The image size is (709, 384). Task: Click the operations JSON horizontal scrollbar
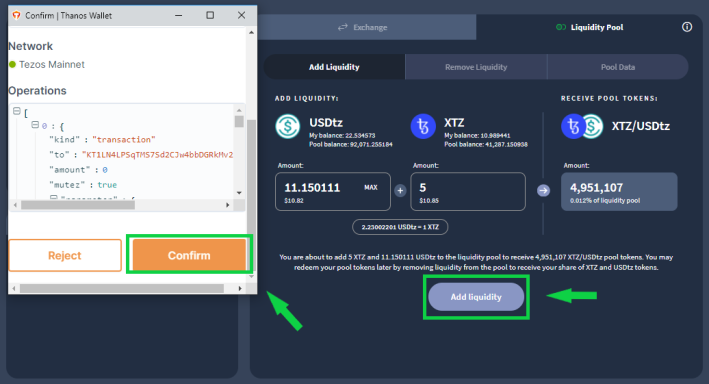(x=78, y=205)
